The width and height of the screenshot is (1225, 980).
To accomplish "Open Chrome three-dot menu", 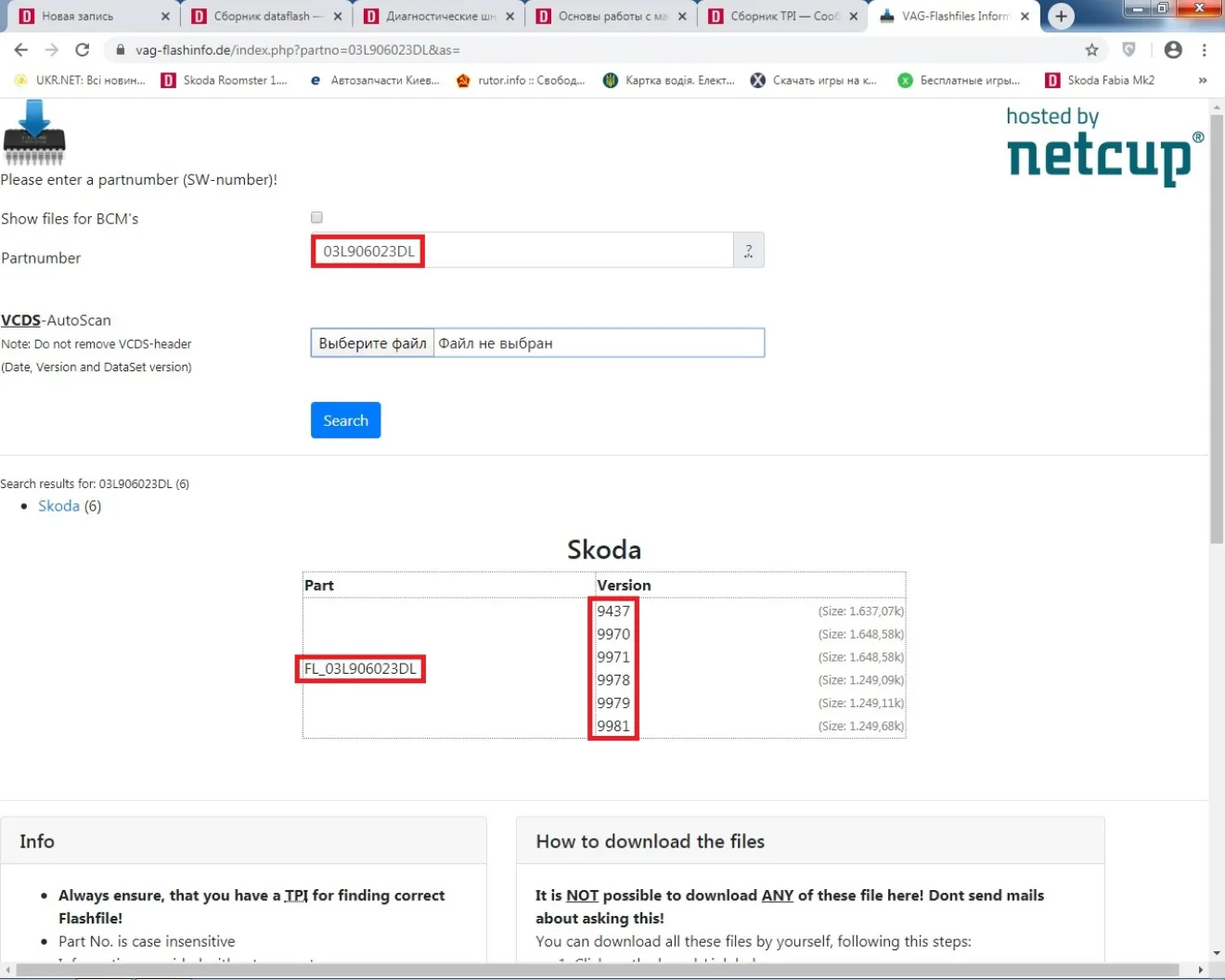I will 1205,50.
